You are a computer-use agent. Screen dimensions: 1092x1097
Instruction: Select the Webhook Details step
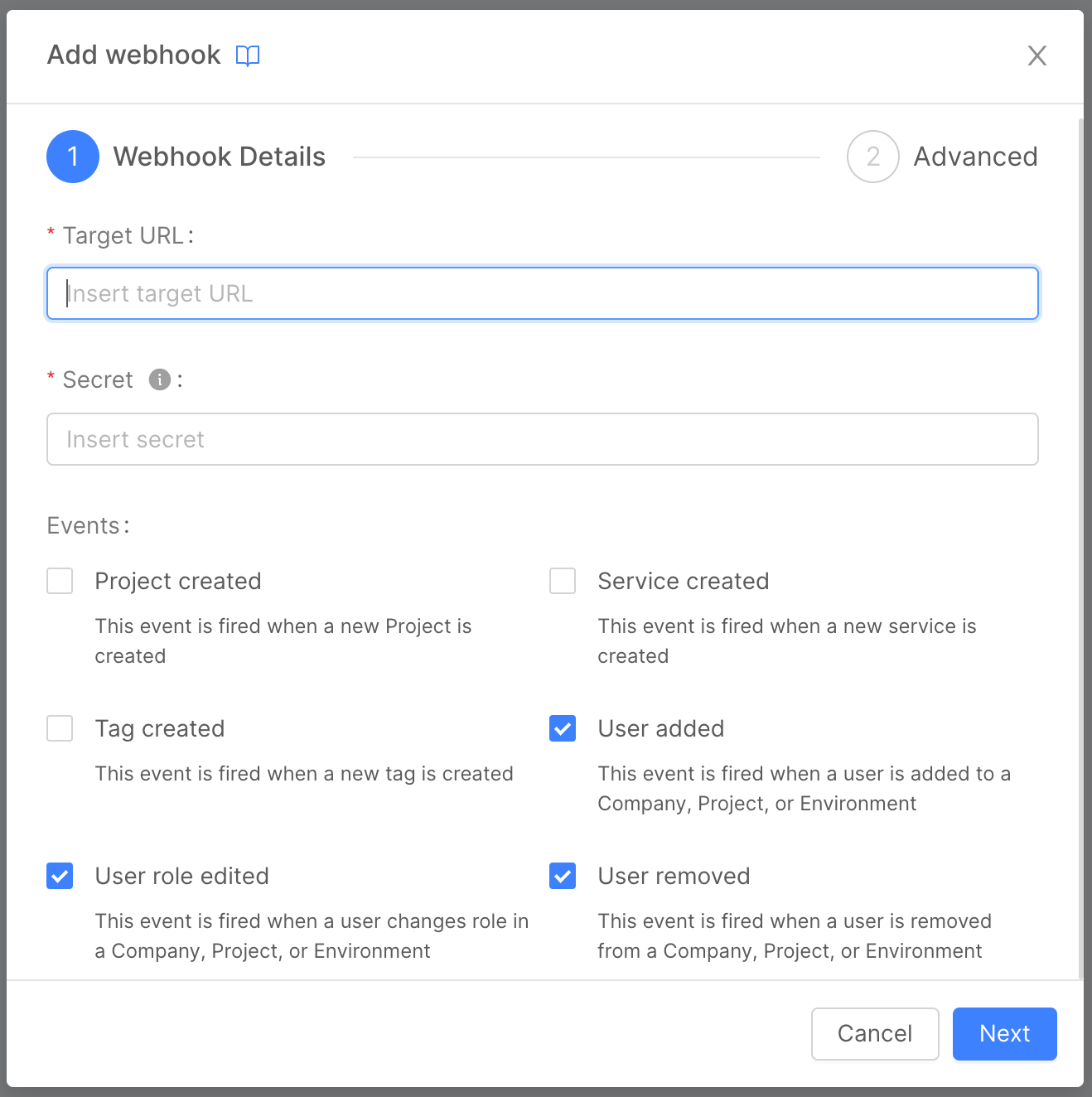click(x=220, y=157)
